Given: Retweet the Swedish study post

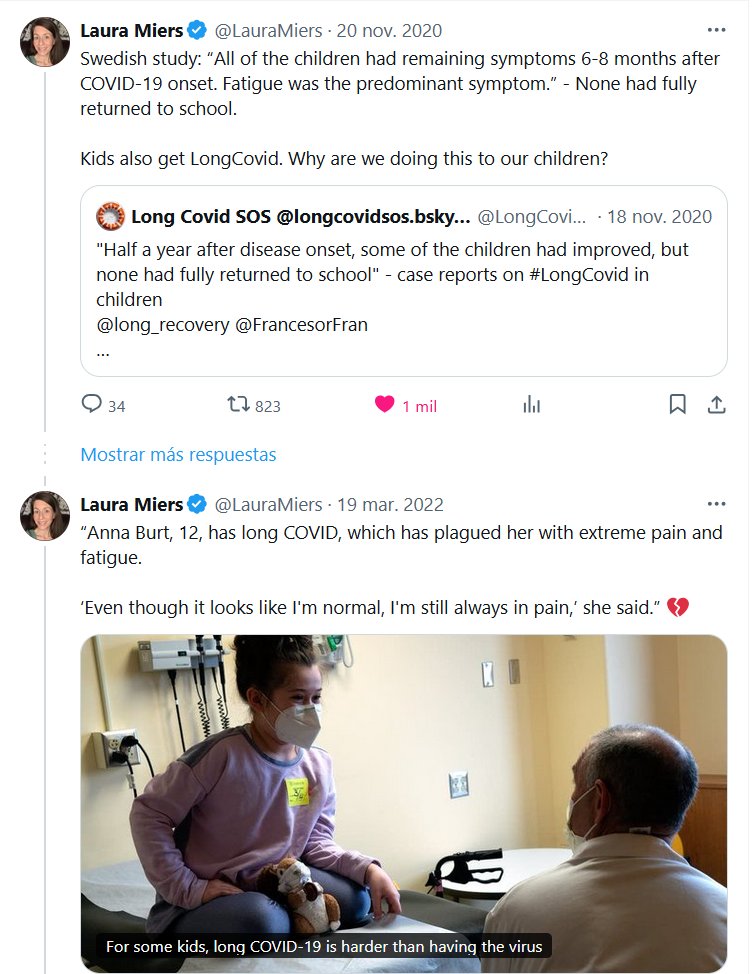Looking at the screenshot, I should pyautogui.click(x=238, y=405).
